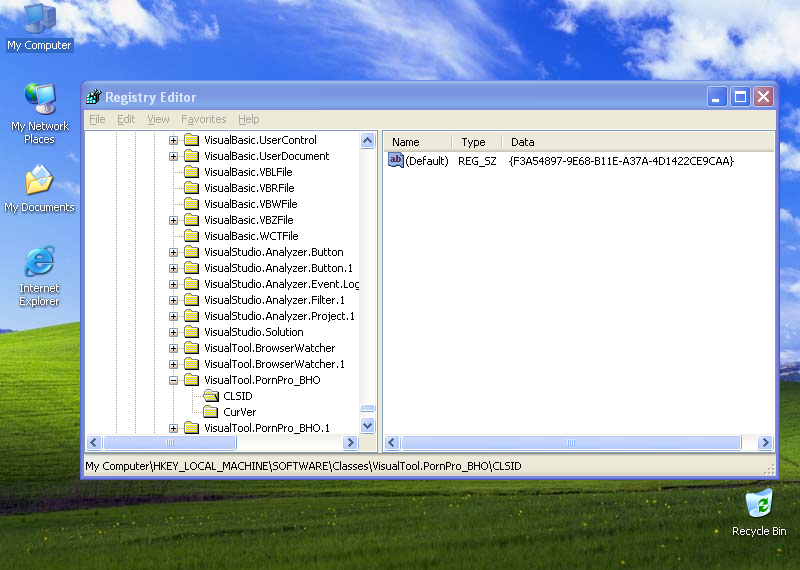800x570 pixels.
Task: Open the Recycle Bin desktop icon
Action: tap(759, 513)
